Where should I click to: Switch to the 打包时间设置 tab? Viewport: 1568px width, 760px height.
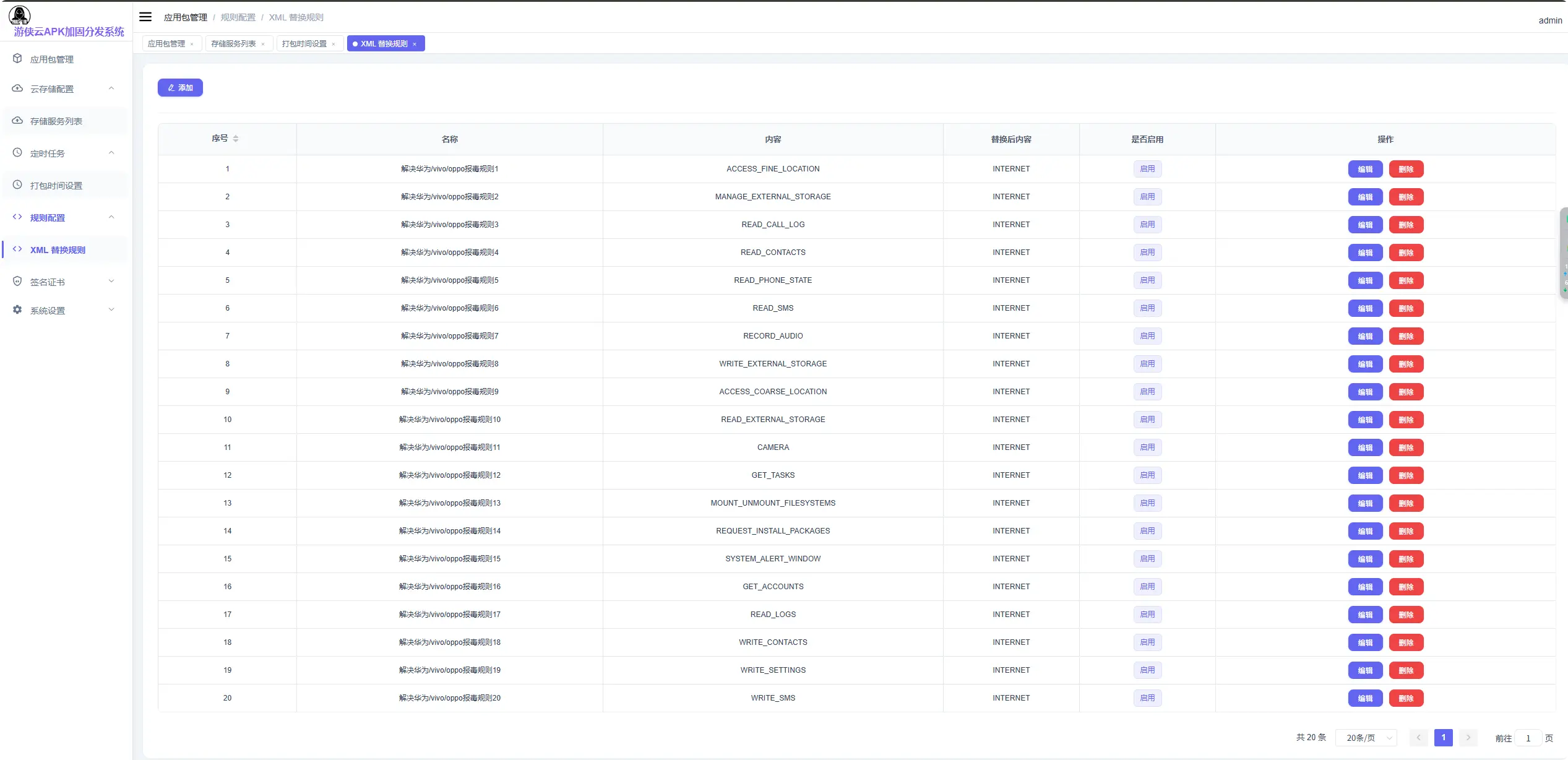[x=304, y=44]
